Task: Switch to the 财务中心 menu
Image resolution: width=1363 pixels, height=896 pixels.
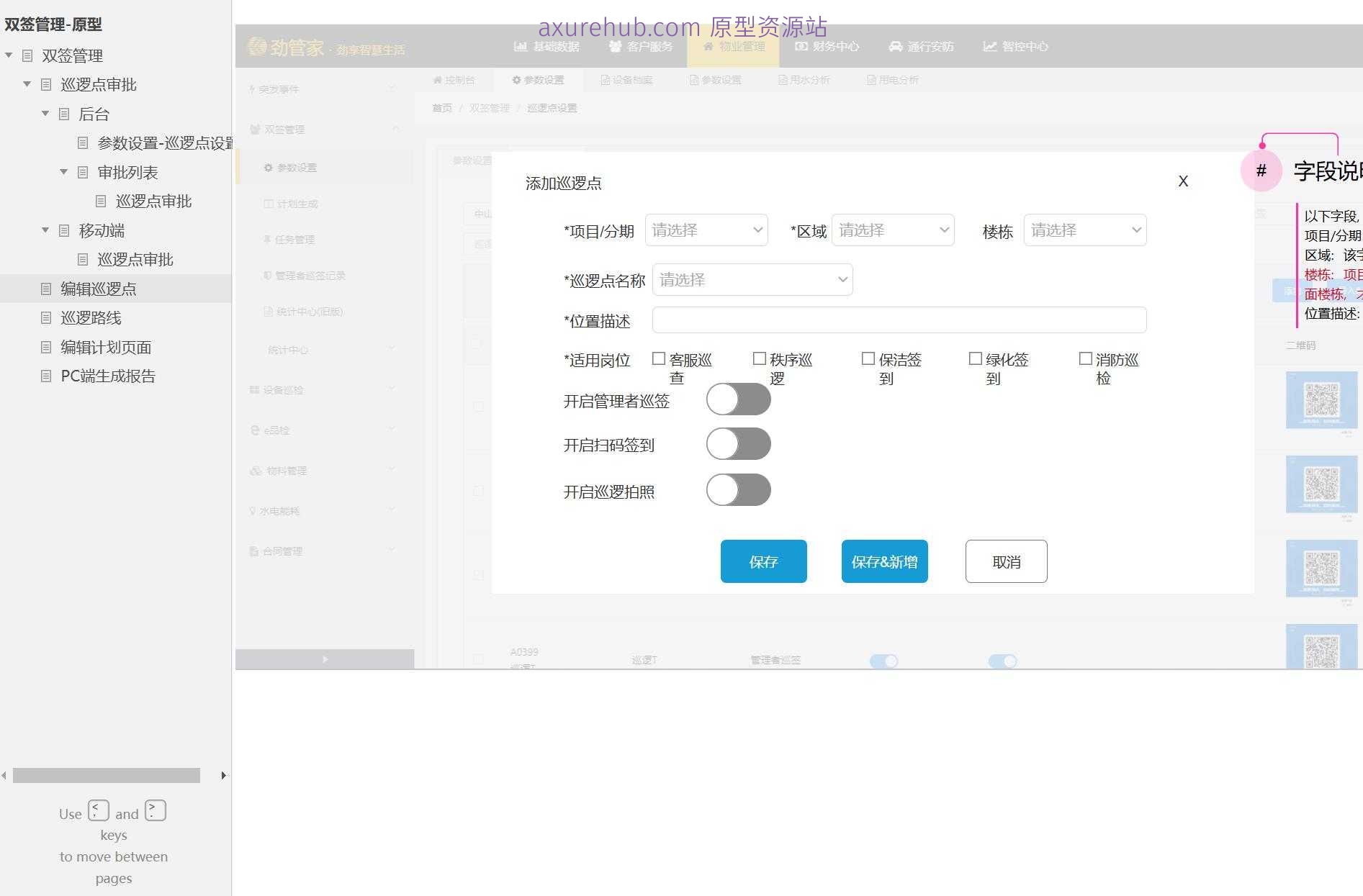Action: [x=827, y=46]
